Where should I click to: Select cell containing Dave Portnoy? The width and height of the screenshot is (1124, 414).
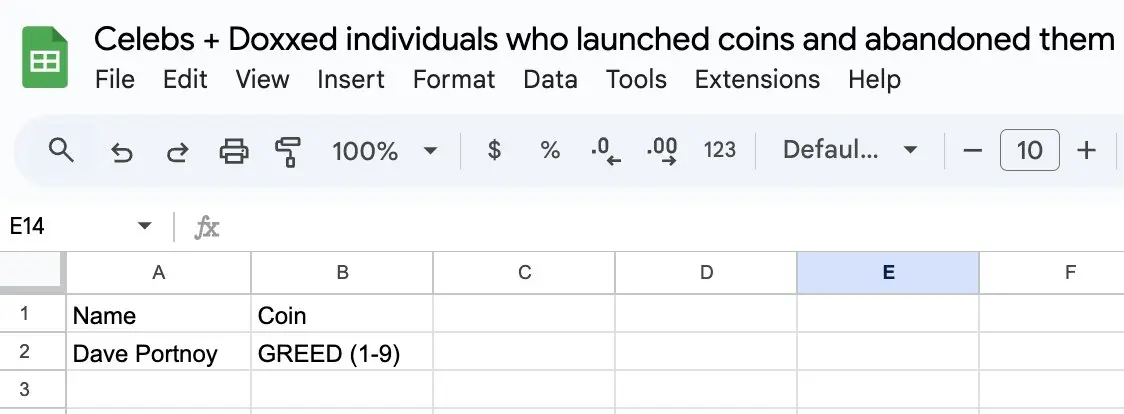tap(158, 352)
